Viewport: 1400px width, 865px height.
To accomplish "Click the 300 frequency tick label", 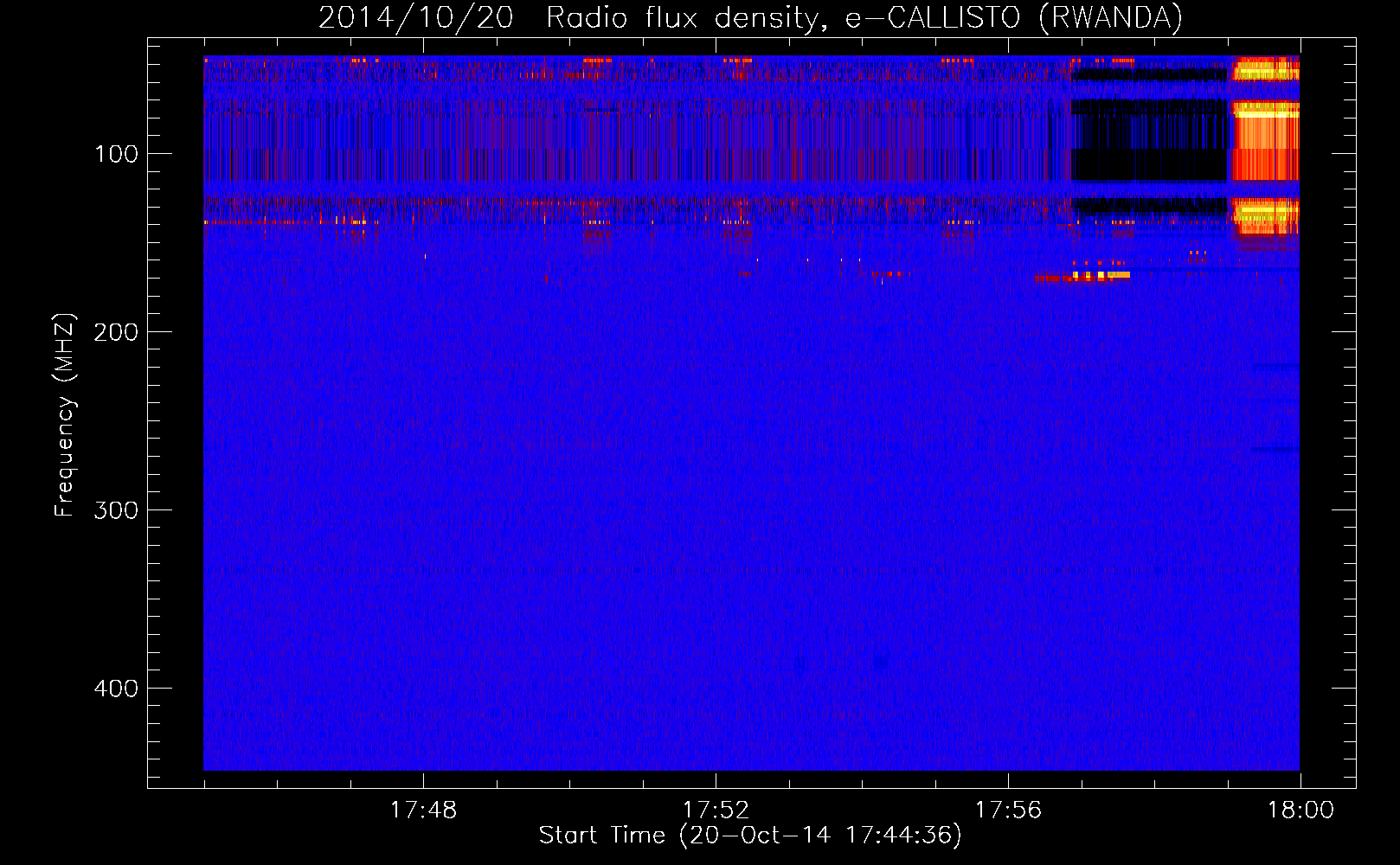I will 117,510.
